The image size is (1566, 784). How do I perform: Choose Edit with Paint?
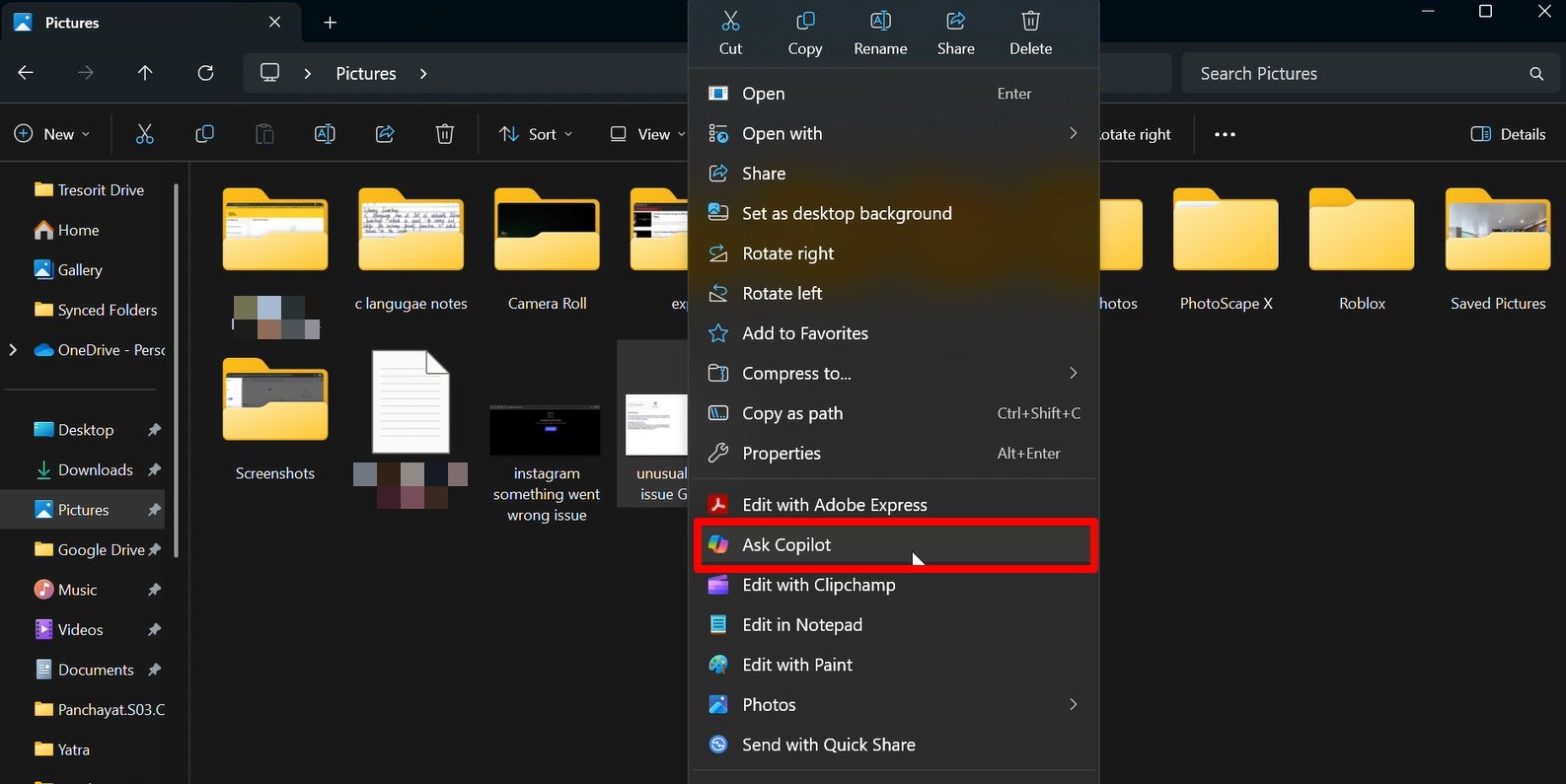[895, 665]
